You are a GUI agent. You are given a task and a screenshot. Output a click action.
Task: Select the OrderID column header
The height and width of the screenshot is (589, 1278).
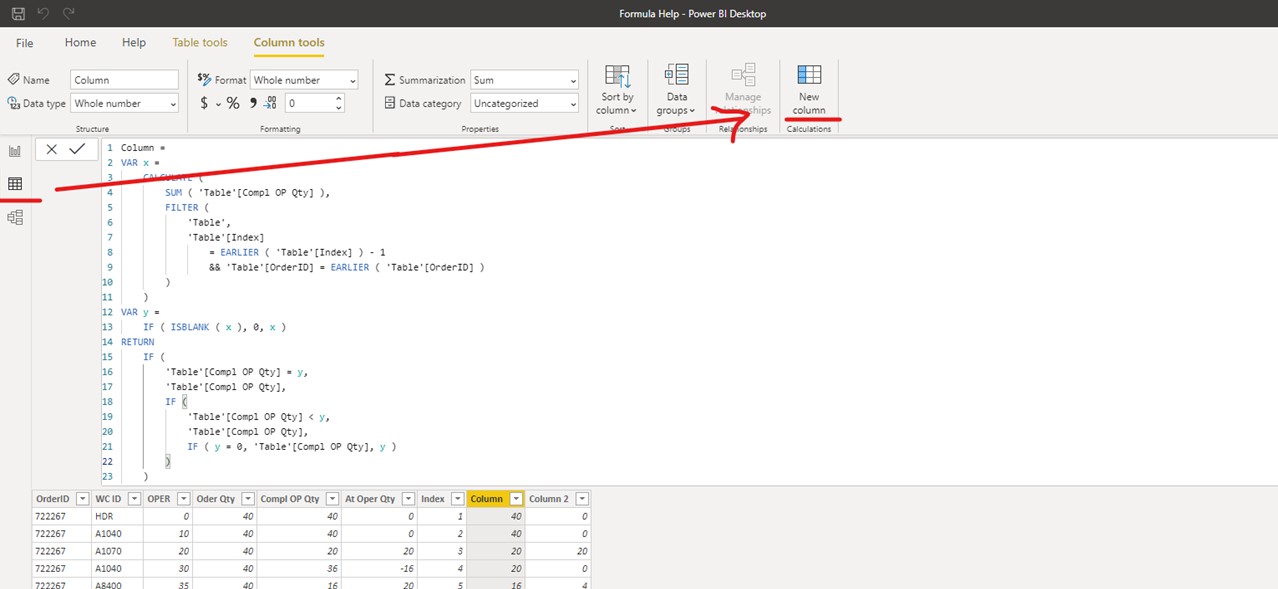point(52,498)
